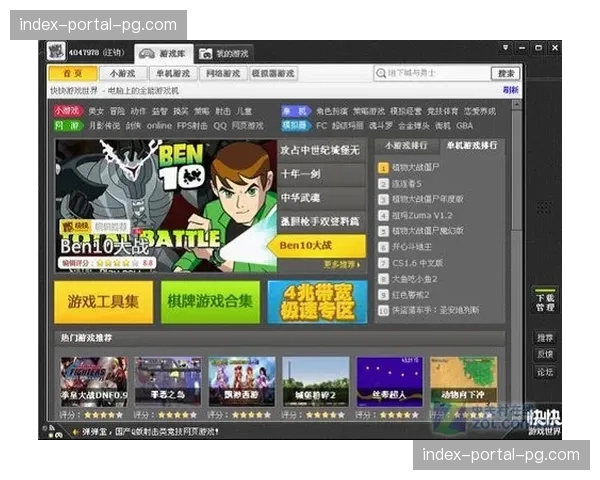Click the 刷新 refresh link
Viewport: 600px width, 480px height.
510,90
